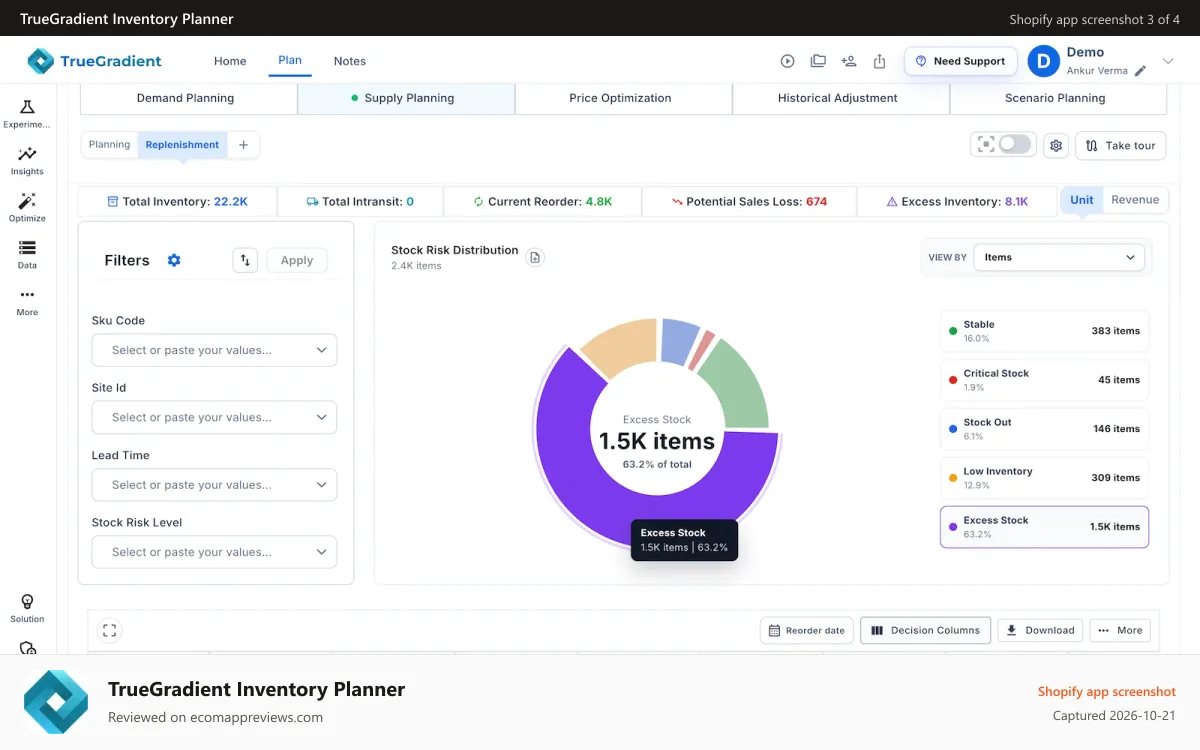Image resolution: width=1200 pixels, height=750 pixels.
Task: Open the Sku Code dropdown
Action: [x=214, y=350]
